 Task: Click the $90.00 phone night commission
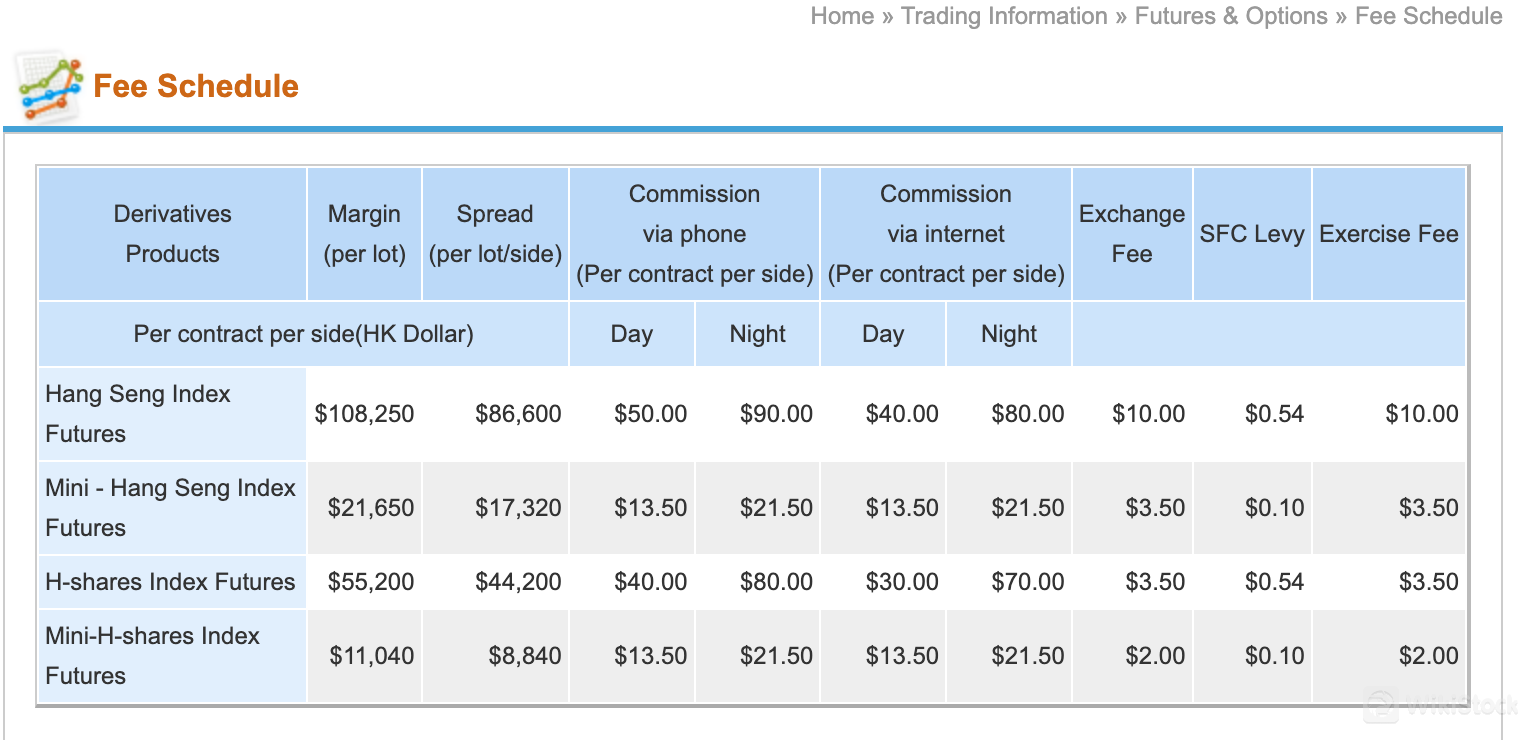776,414
